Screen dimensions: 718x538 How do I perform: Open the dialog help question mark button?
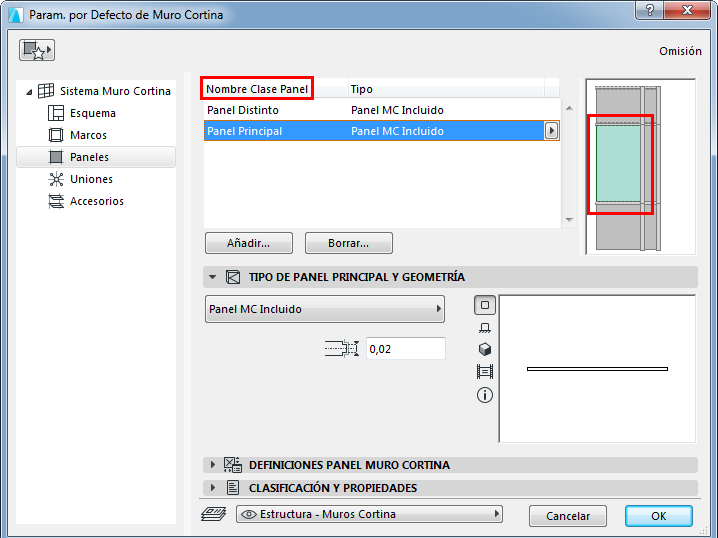tap(649, 10)
